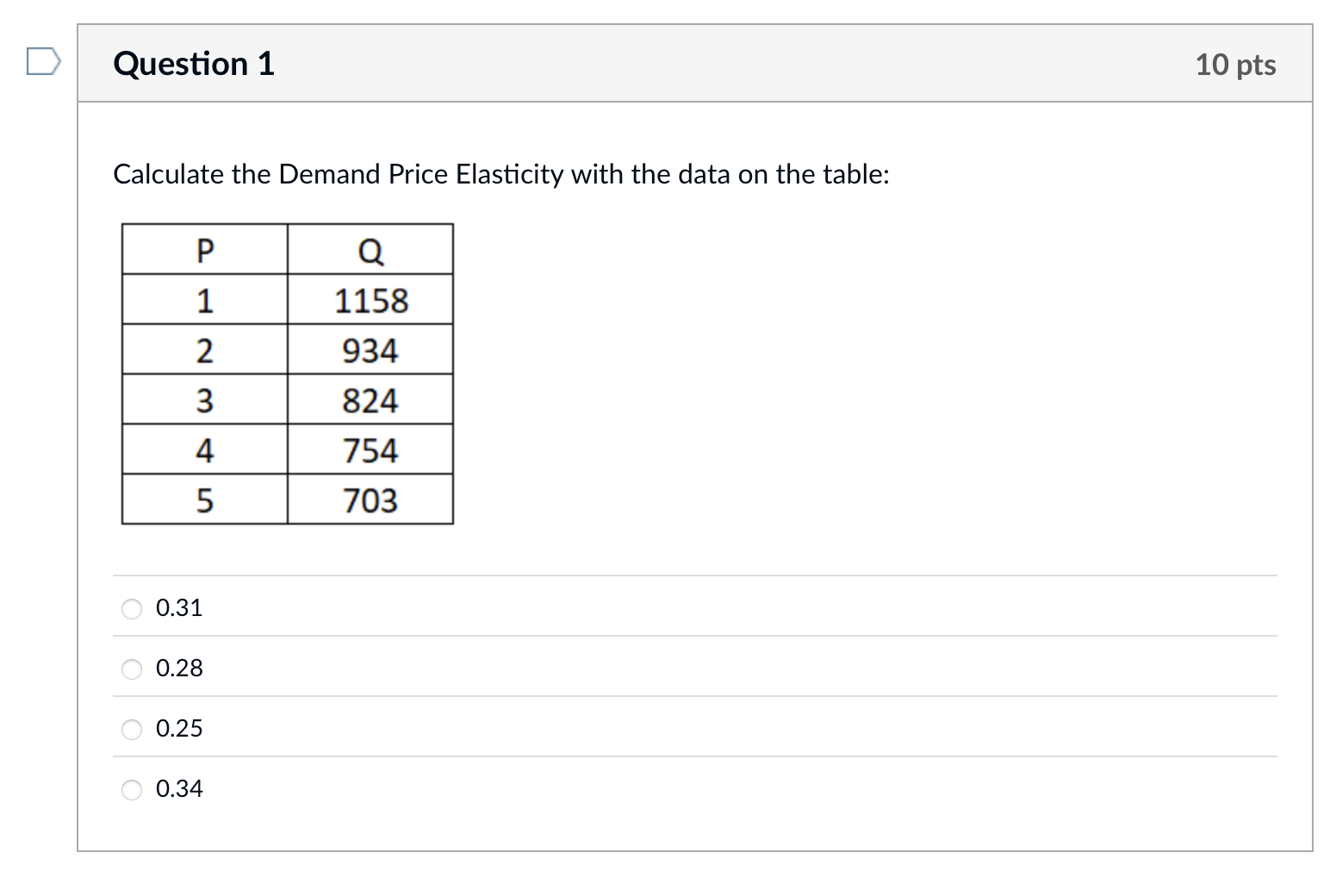Select the 0.34 answer radio button
Image resolution: width=1330 pixels, height=896 pixels.
click(132, 789)
